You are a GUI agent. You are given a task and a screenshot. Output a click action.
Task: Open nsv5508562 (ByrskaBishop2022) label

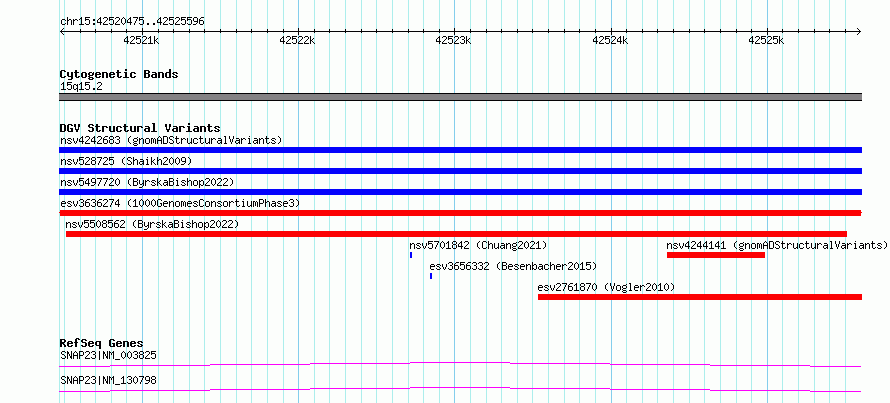[x=152, y=224]
